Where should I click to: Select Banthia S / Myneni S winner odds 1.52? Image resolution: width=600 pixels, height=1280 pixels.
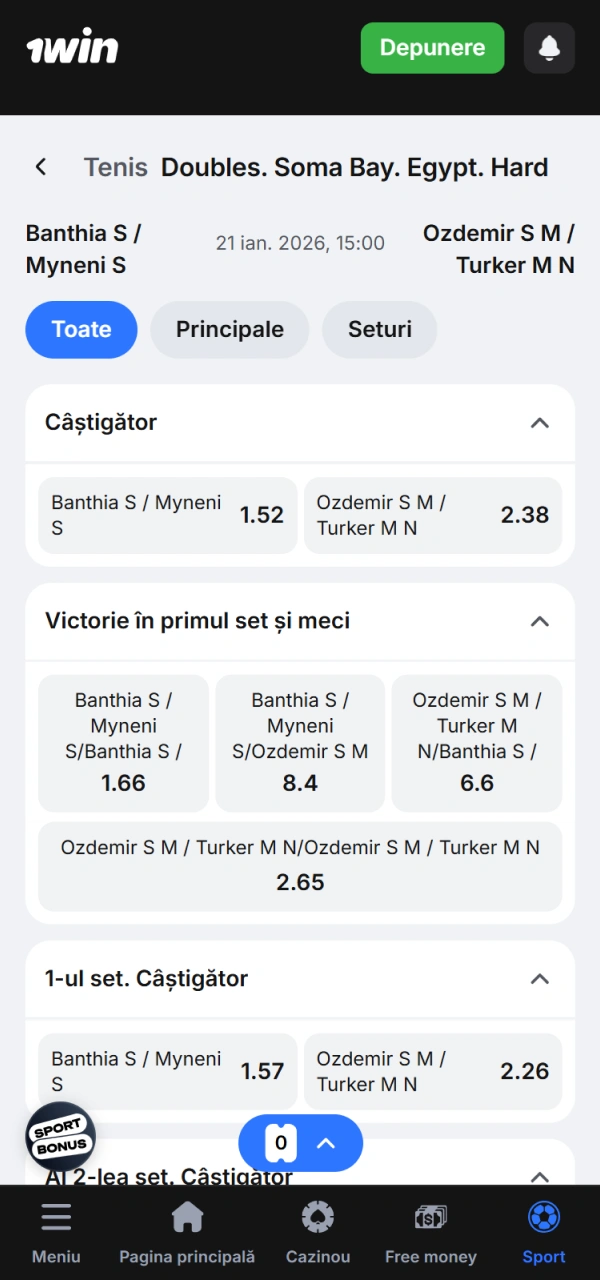pos(166,515)
